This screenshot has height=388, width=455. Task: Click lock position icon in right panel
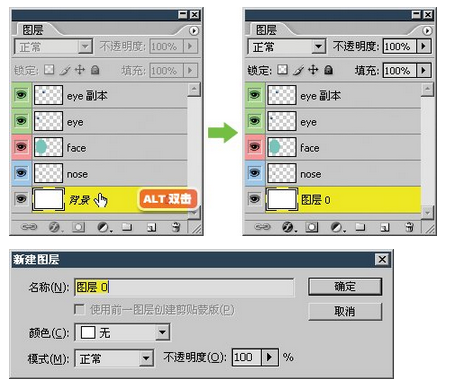[313, 70]
